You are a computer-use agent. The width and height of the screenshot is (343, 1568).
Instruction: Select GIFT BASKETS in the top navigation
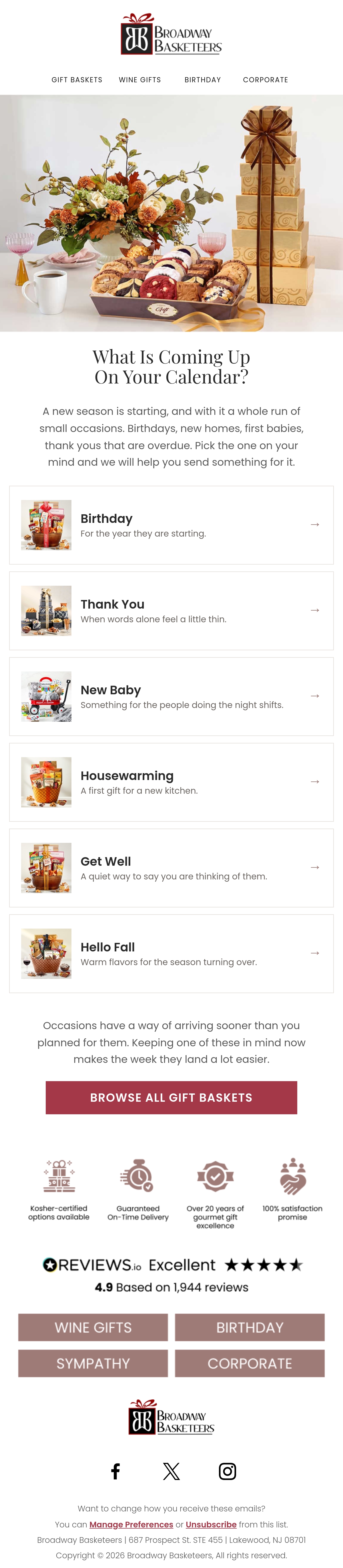point(77,80)
